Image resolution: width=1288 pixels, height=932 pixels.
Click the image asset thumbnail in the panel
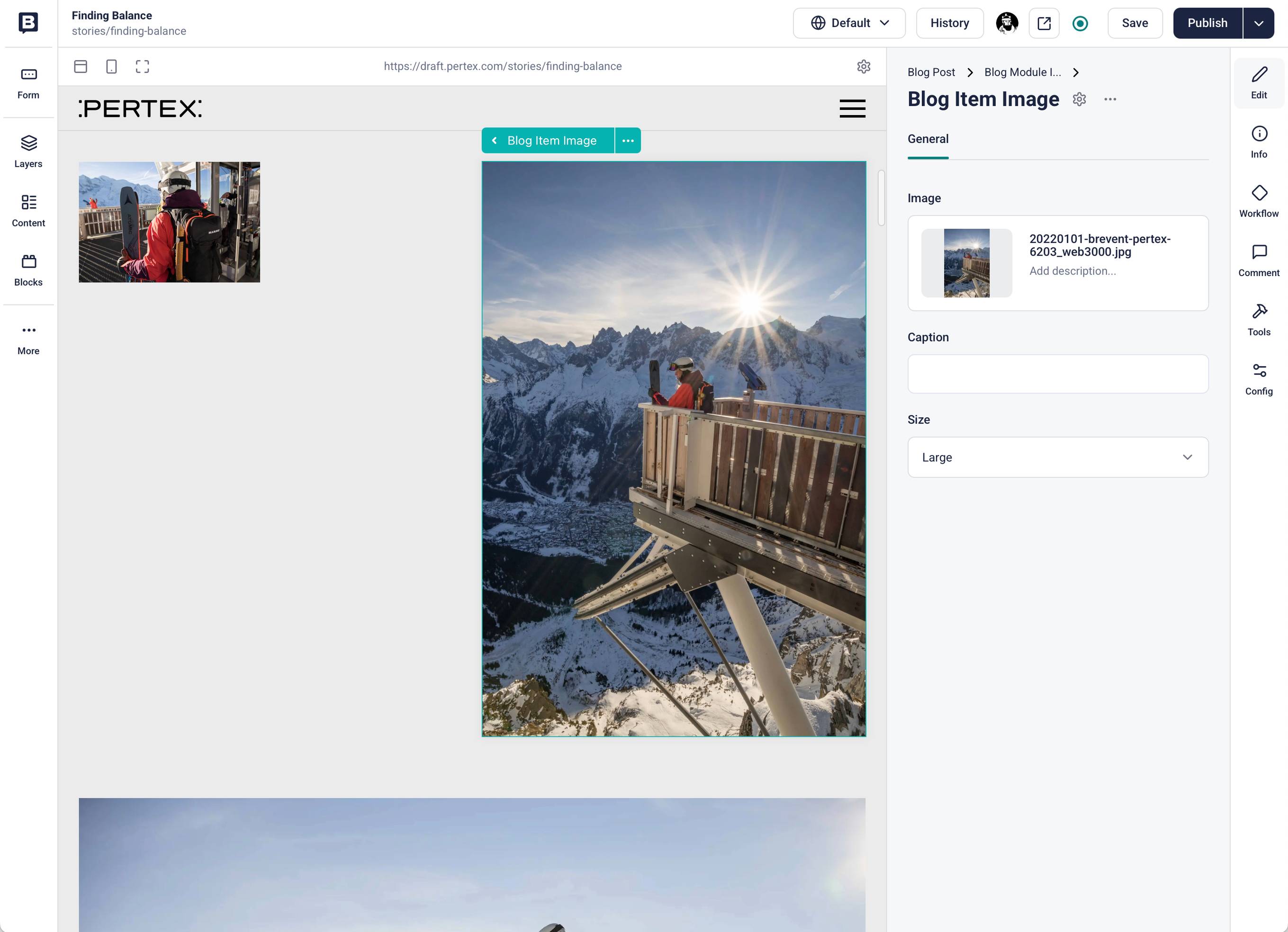(x=966, y=263)
